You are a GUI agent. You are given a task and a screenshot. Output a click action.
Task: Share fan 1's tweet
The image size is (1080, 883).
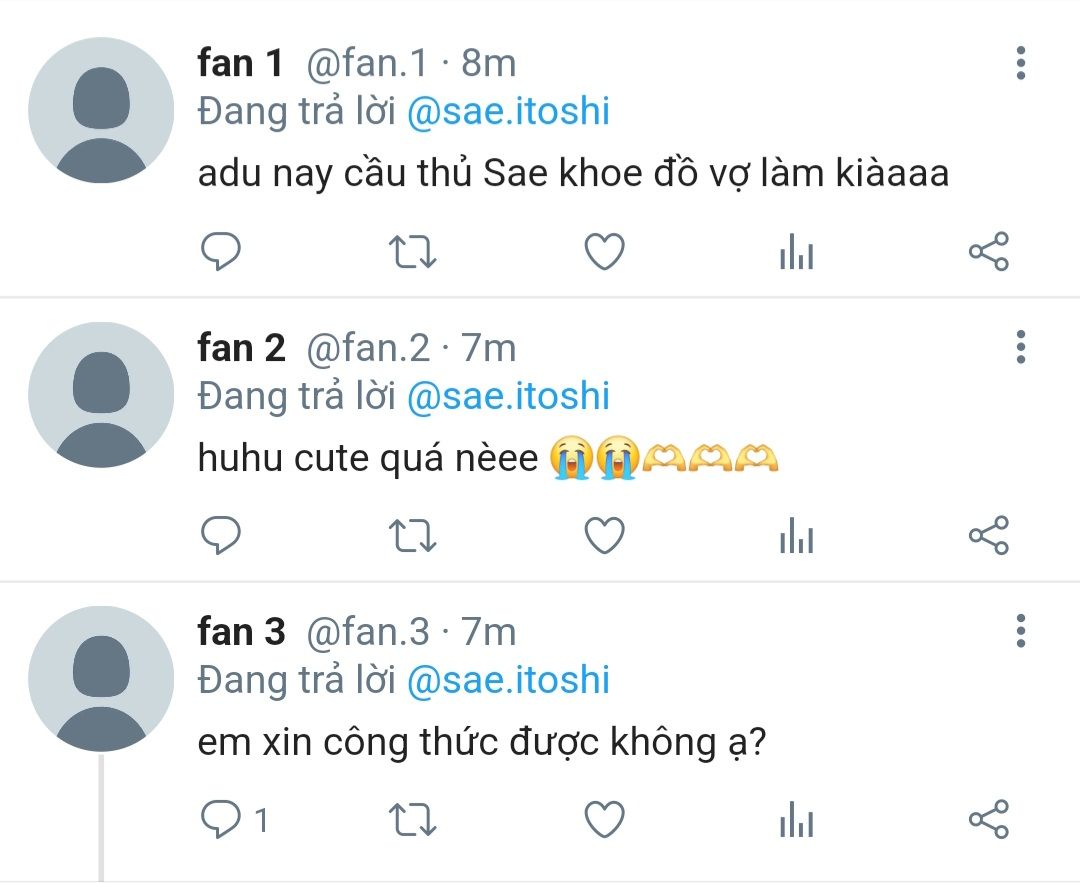point(989,251)
